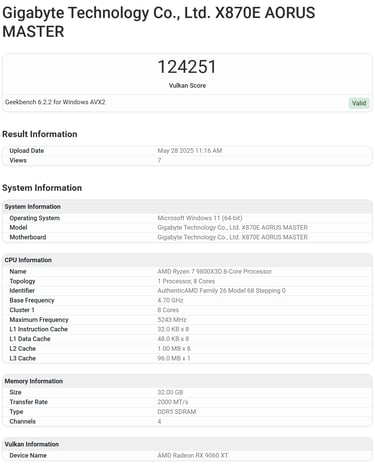Click the Views count value 7

tap(159, 160)
